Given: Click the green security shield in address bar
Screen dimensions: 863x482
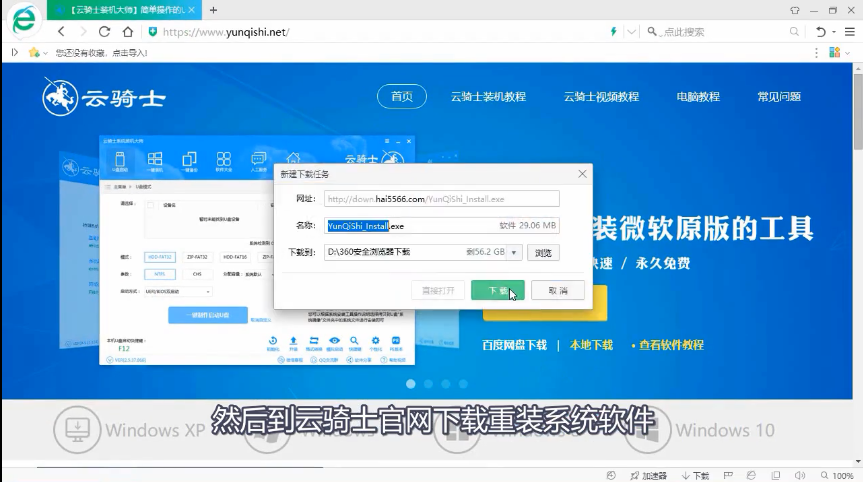Looking at the screenshot, I should click(152, 32).
